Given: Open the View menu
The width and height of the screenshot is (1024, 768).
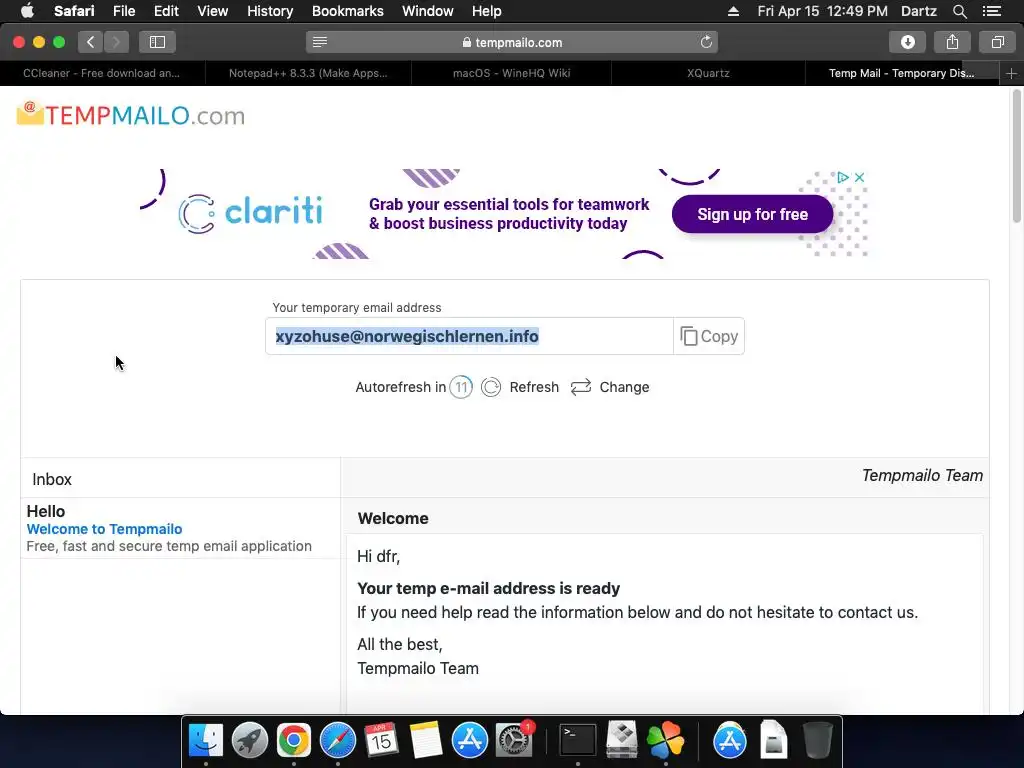Looking at the screenshot, I should pos(213,11).
